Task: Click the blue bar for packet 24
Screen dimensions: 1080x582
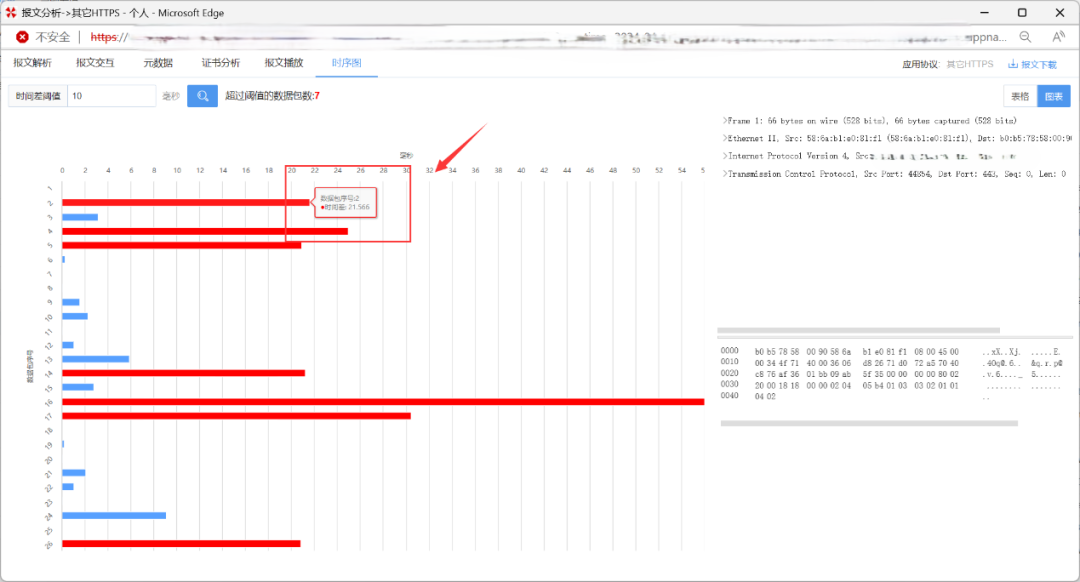Action: click(114, 515)
